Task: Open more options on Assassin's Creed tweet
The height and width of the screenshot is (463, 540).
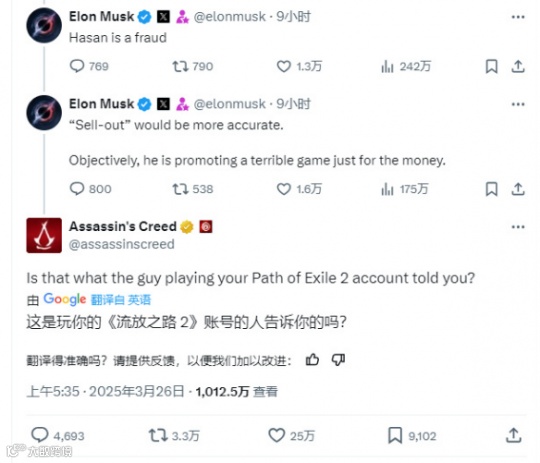Action: coord(518,227)
